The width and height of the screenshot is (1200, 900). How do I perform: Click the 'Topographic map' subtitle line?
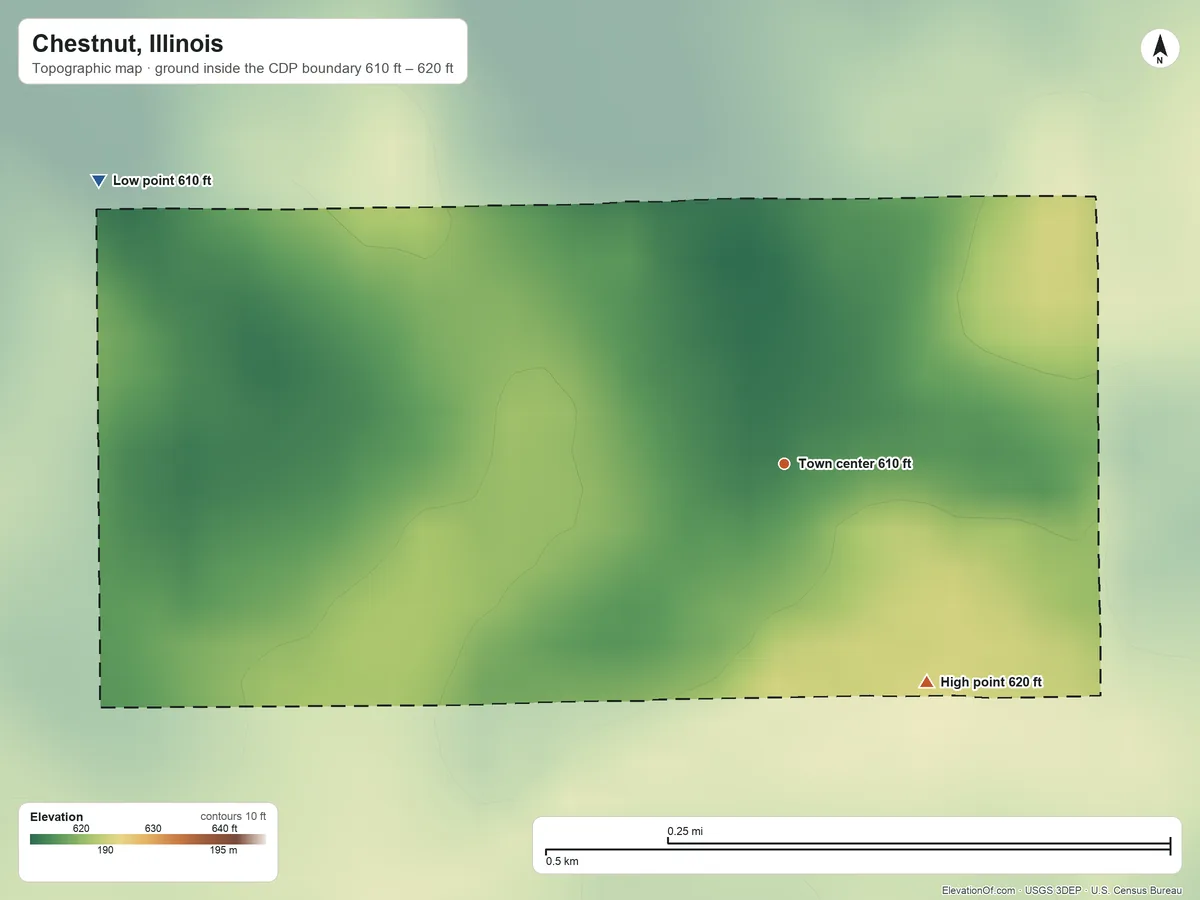(x=243, y=69)
